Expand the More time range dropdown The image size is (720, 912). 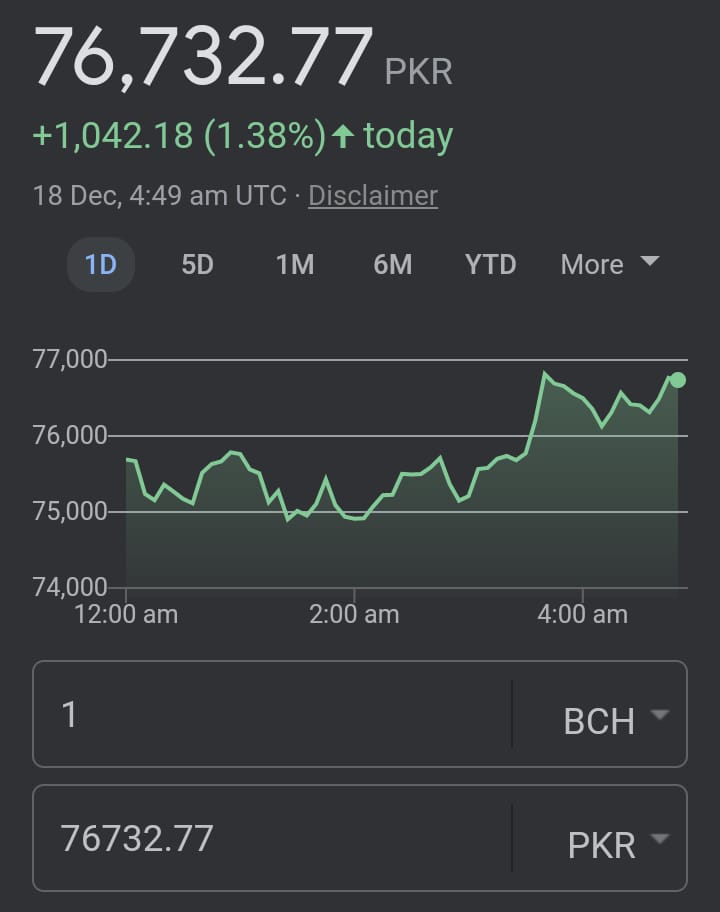coord(609,265)
